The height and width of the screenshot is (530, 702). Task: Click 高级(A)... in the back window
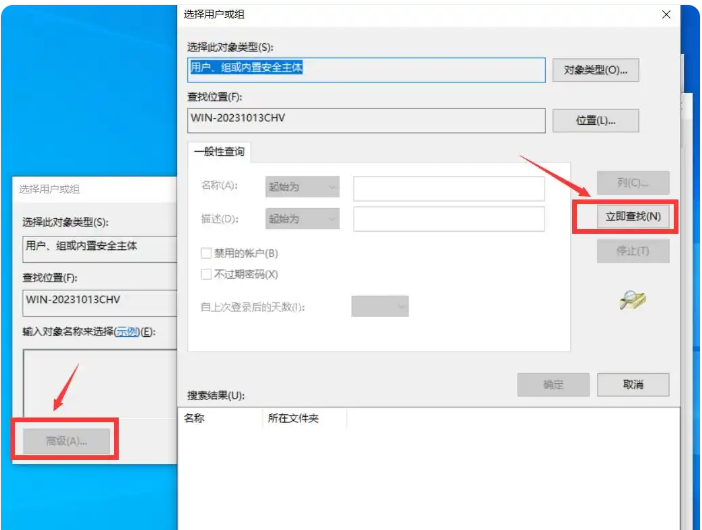pyautogui.click(x=66, y=441)
